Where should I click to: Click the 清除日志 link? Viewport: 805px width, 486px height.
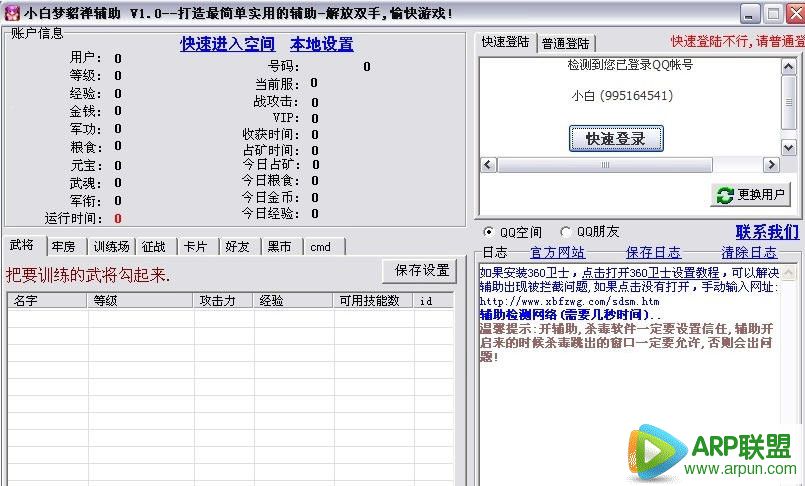(749, 252)
